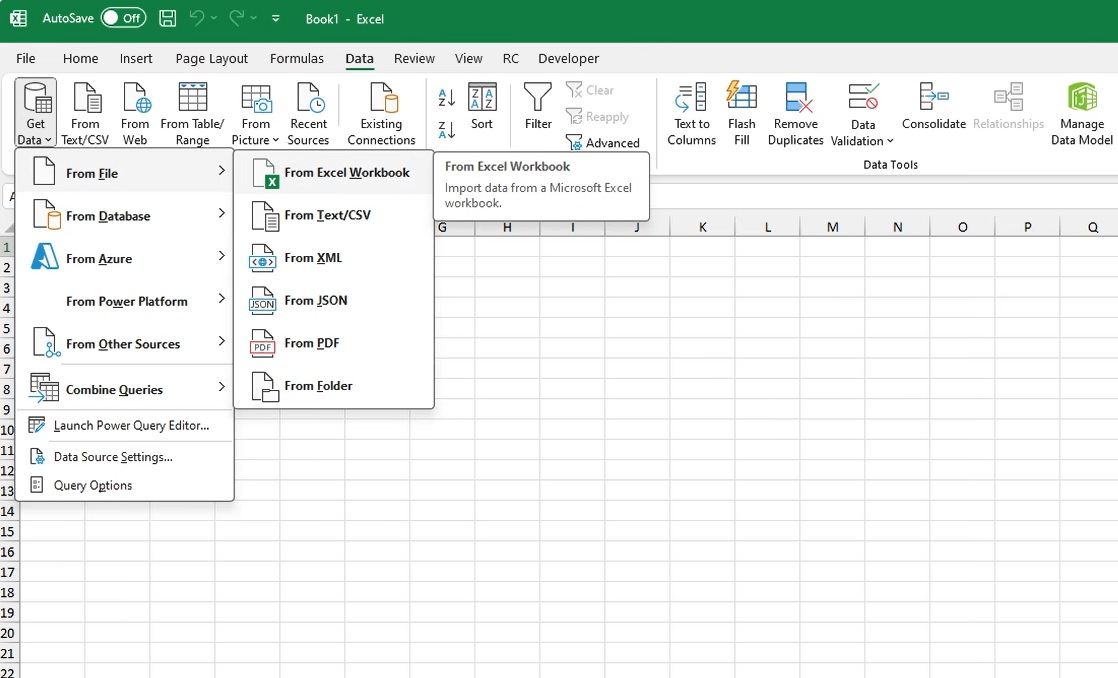Select From JSON in submenu

(x=334, y=301)
